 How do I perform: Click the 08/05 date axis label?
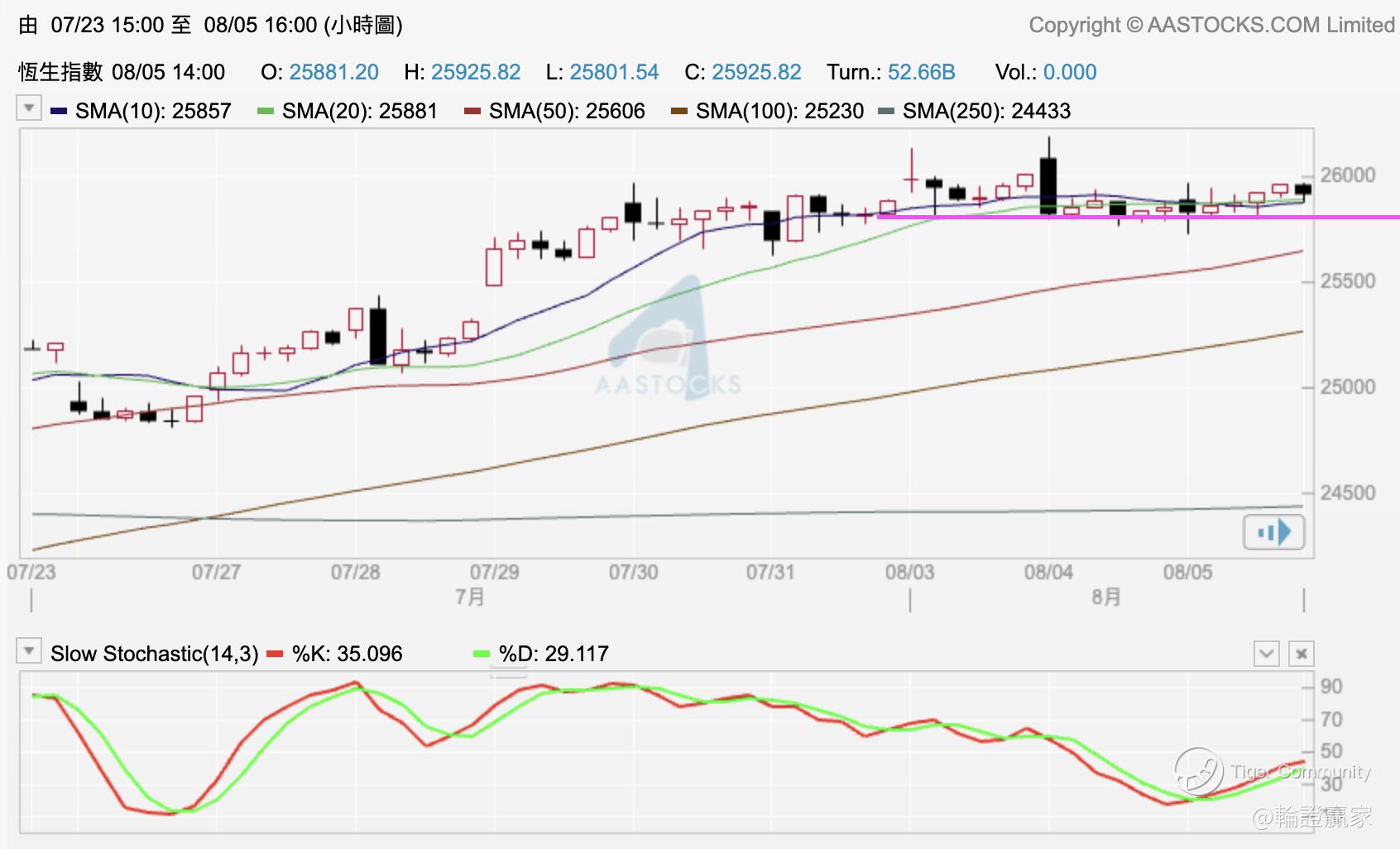pos(1187,572)
